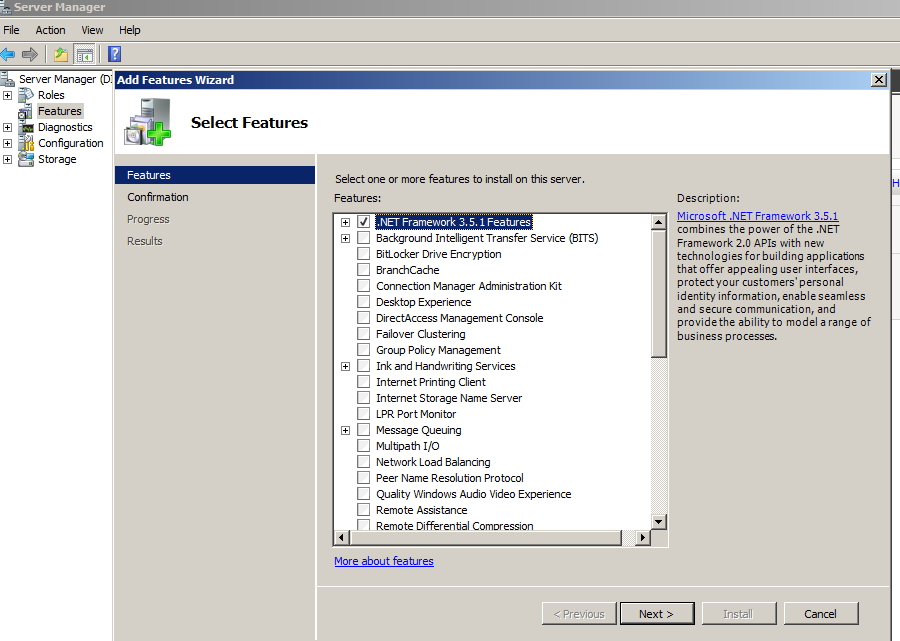Click the Roles node icon in tree
Viewport: 900px width, 641px height.
click(26, 95)
